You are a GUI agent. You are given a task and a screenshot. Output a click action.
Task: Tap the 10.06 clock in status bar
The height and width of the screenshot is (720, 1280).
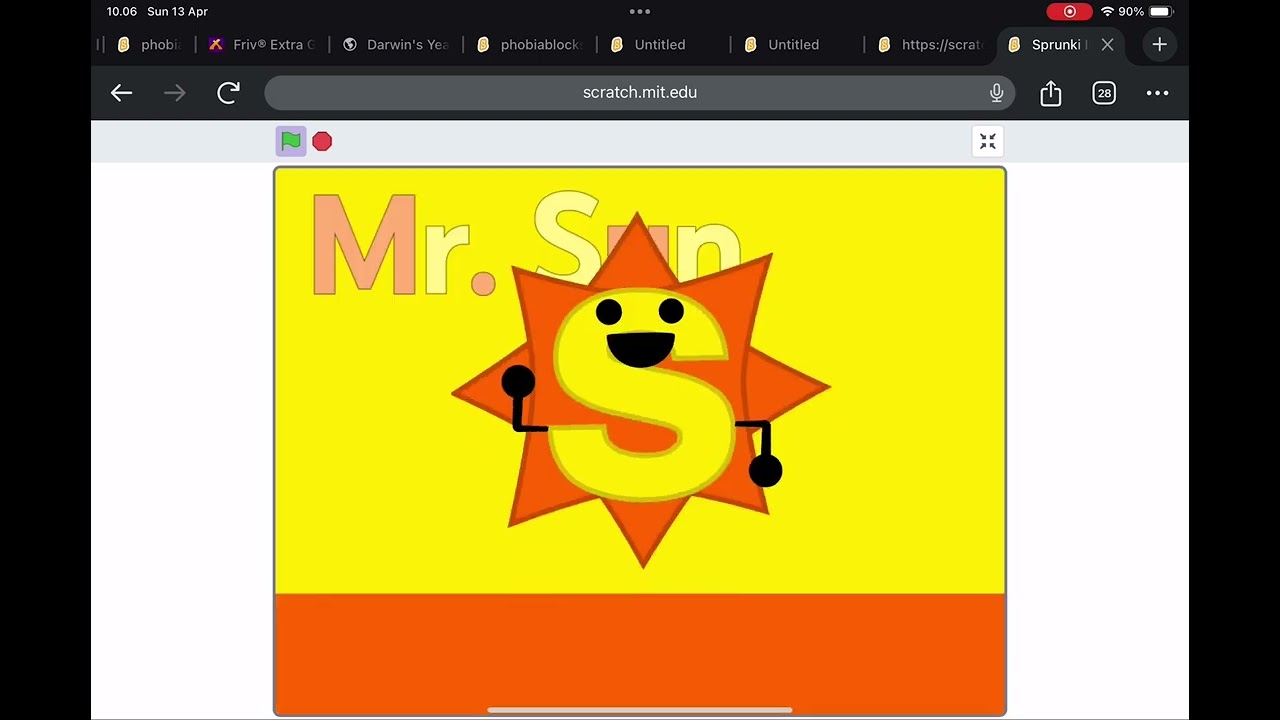tap(122, 12)
